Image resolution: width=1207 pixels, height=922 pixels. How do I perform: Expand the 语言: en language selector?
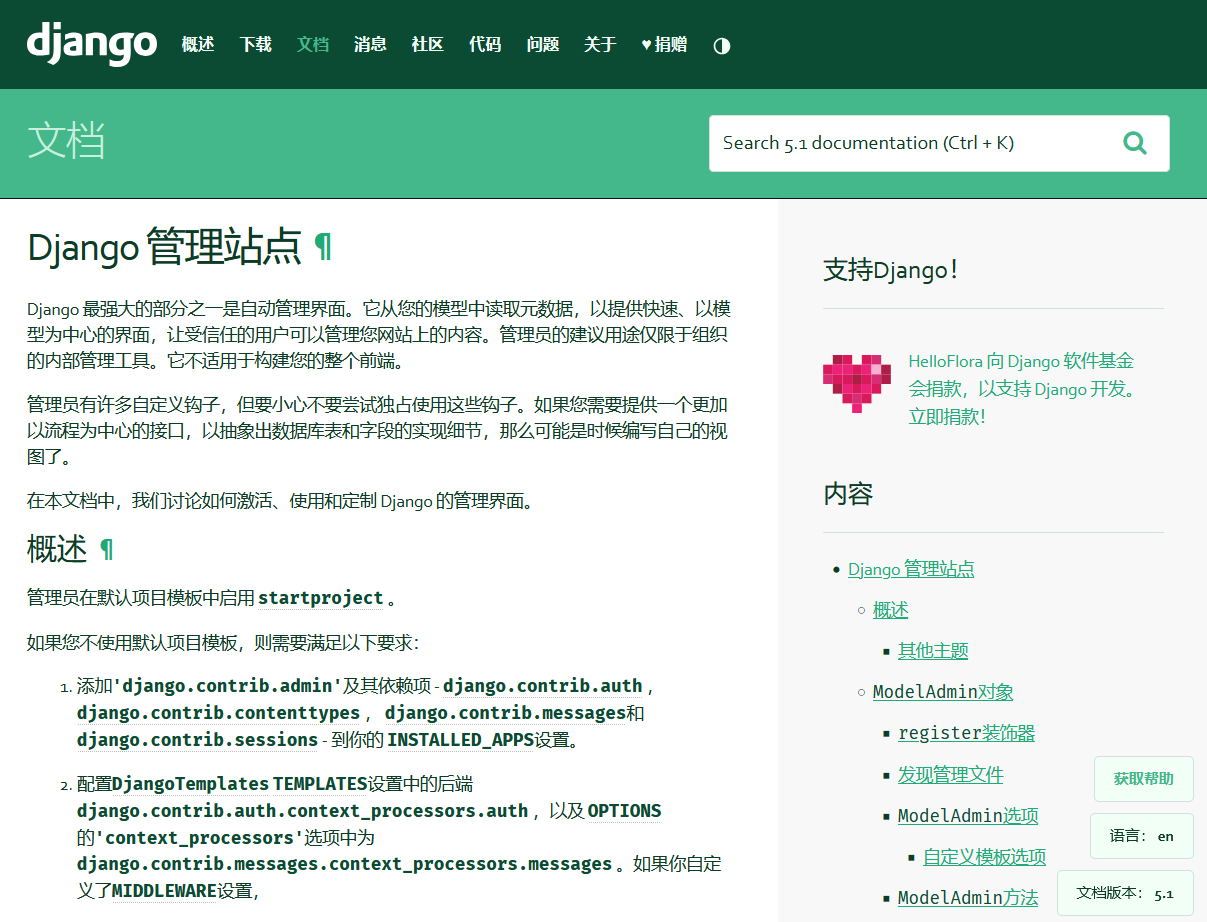pos(1141,836)
